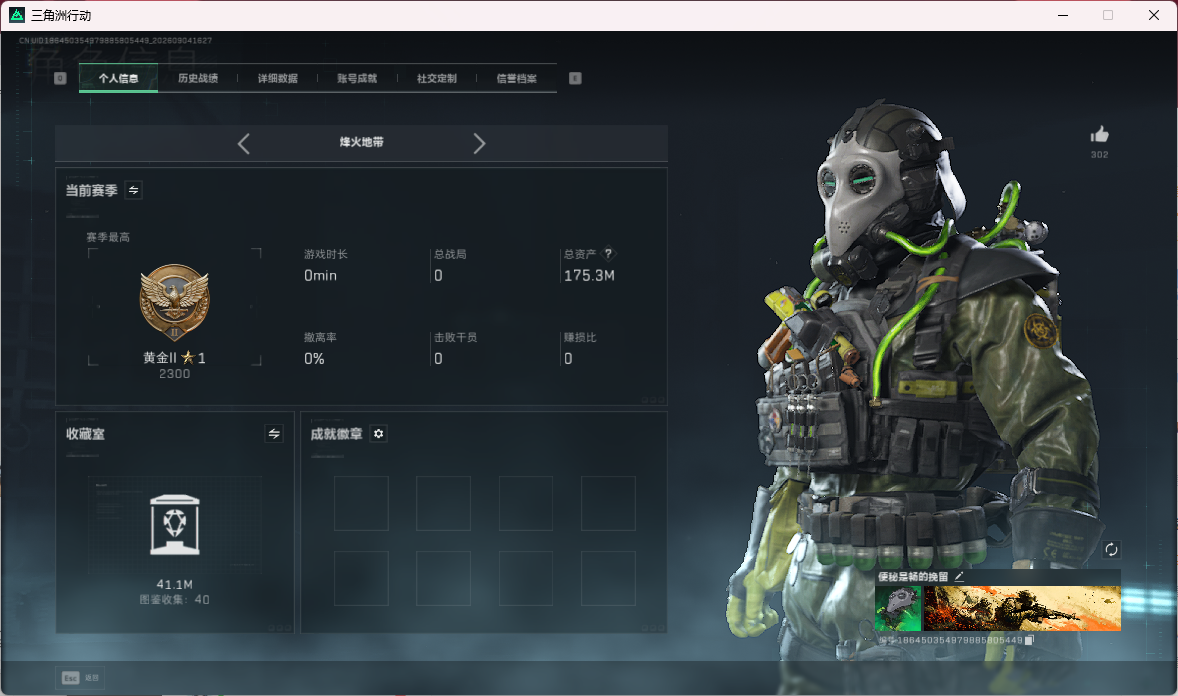This screenshot has width=1178, height=696.
Task: Click the CN UID text at top left
Action: (x=115, y=41)
